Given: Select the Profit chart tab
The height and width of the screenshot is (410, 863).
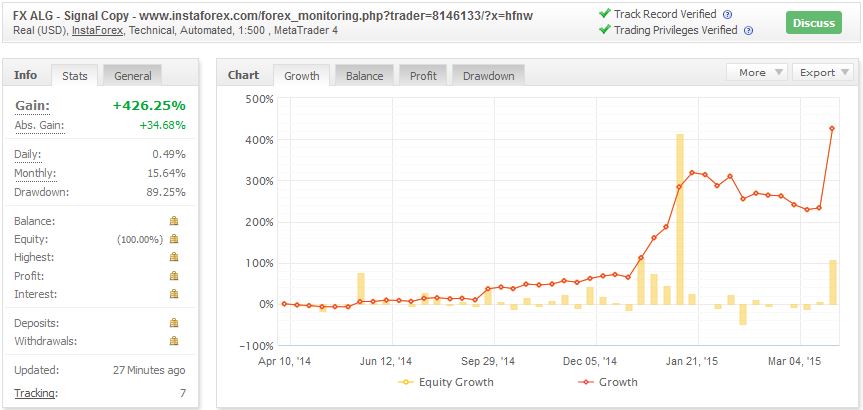Looking at the screenshot, I should (423, 76).
